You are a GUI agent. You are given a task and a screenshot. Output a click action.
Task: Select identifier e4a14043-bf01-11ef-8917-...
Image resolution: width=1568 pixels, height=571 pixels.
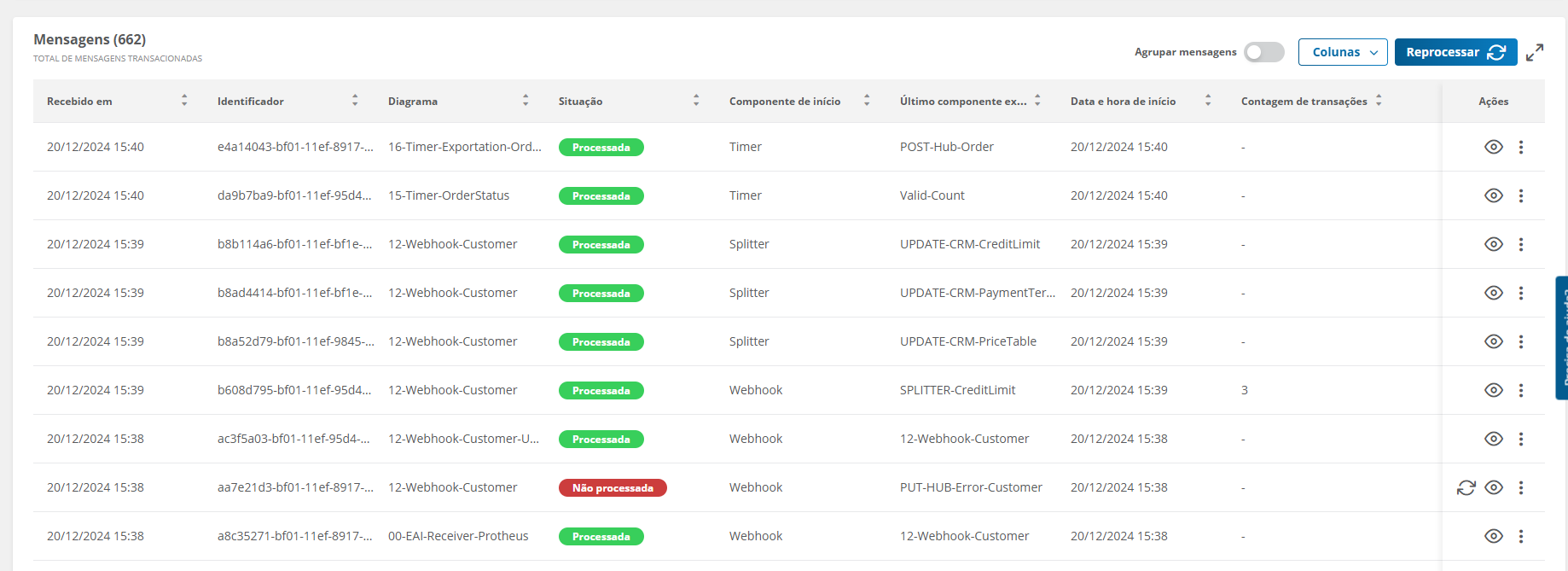coord(295,147)
